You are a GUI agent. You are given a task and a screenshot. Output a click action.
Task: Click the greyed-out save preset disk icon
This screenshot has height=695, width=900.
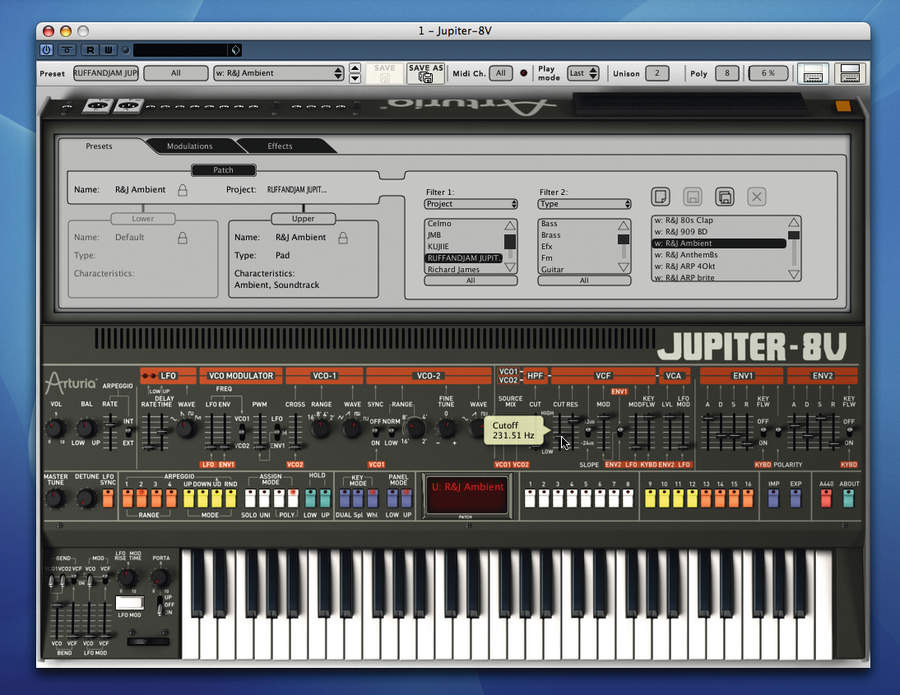point(693,196)
